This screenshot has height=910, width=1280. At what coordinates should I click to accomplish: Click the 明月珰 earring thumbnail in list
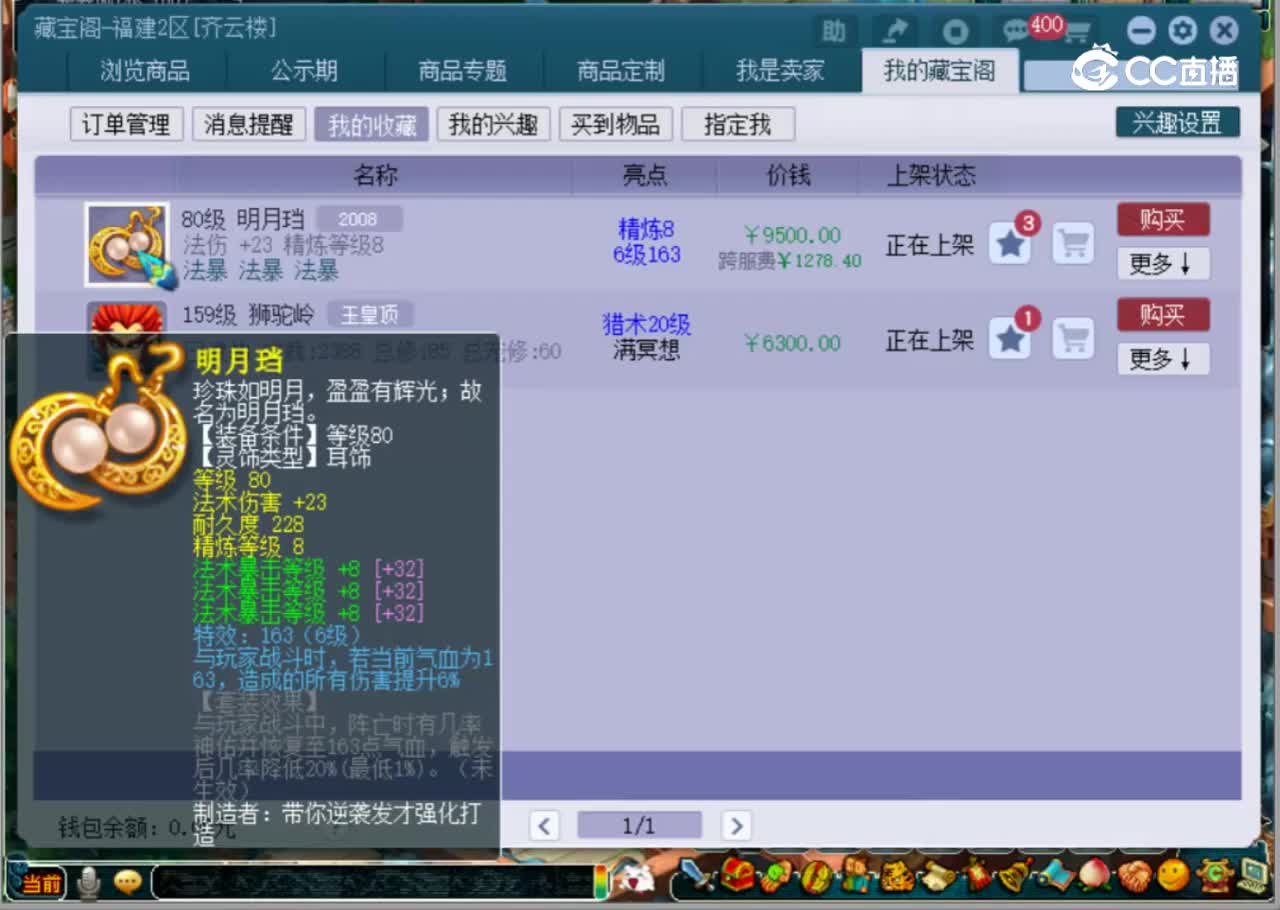pyautogui.click(x=127, y=244)
